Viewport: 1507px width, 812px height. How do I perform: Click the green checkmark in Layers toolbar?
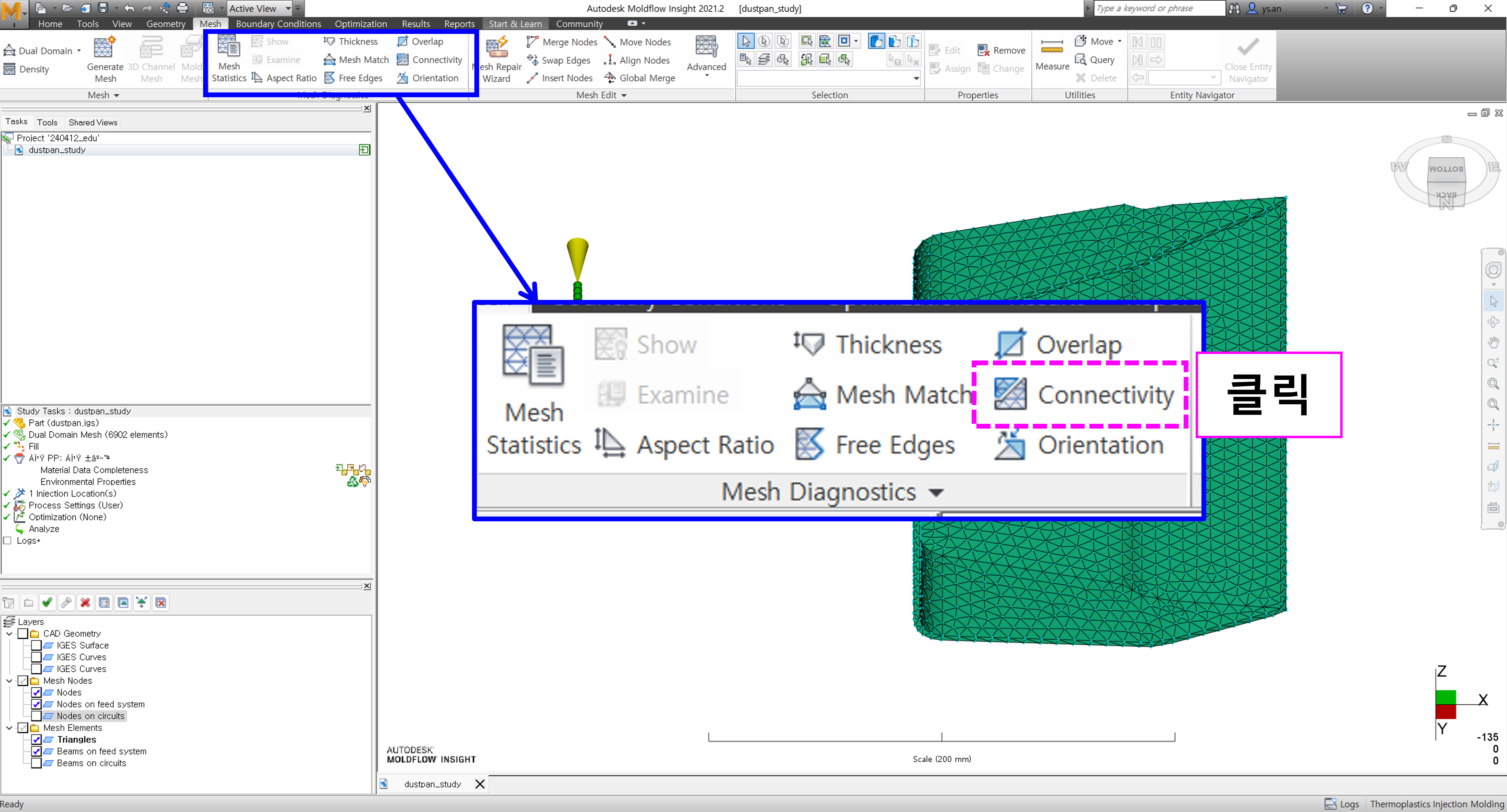(x=47, y=603)
